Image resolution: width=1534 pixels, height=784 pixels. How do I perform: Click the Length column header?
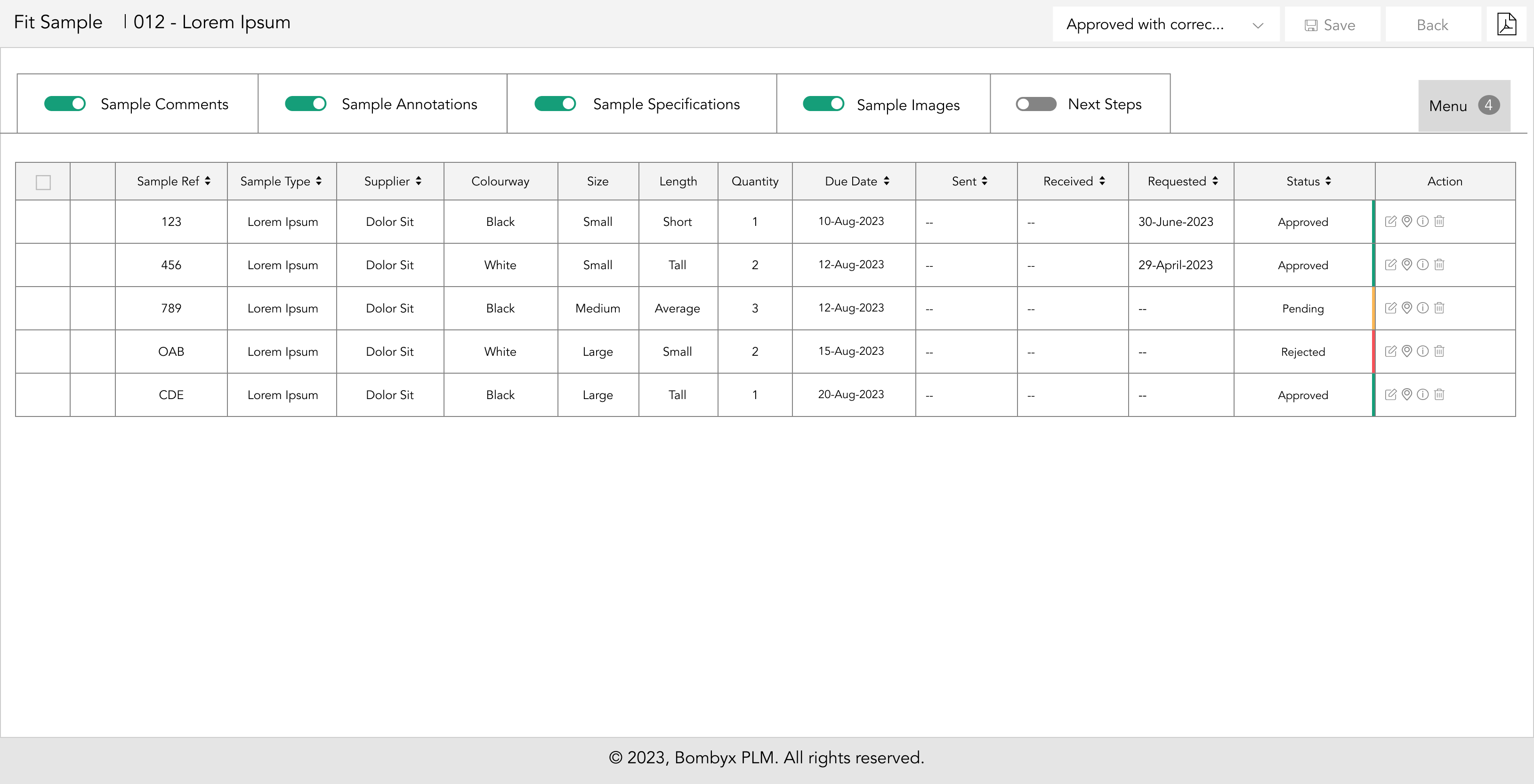678,181
